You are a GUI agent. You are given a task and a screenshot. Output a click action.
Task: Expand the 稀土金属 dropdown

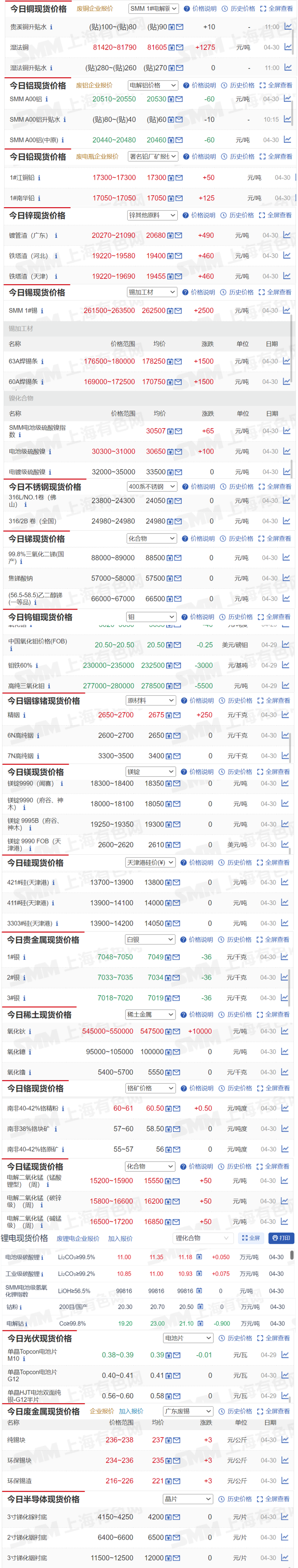point(150,1014)
